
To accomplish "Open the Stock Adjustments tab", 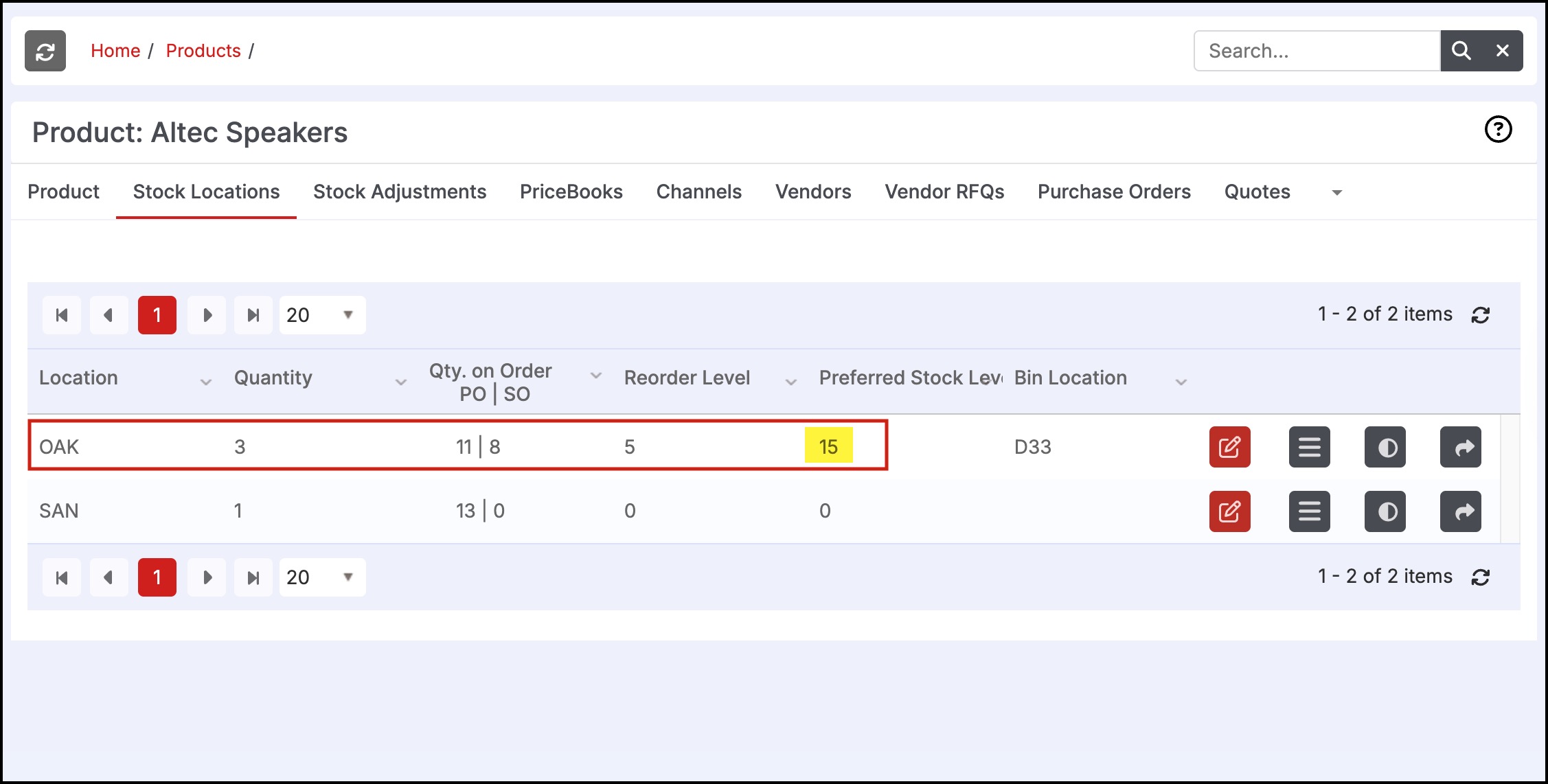I will coord(400,192).
